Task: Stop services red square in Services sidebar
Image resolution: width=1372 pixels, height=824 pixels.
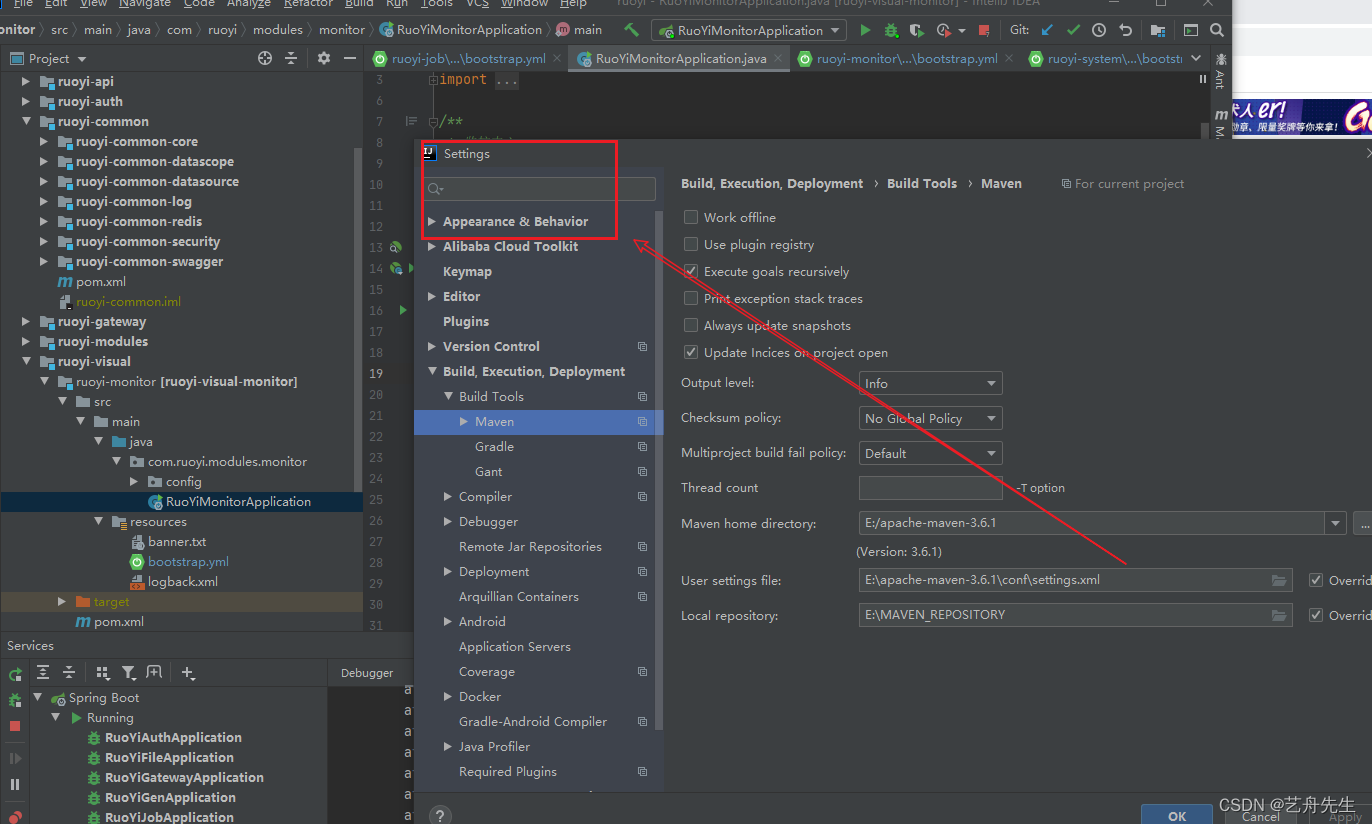Action: coord(15,726)
